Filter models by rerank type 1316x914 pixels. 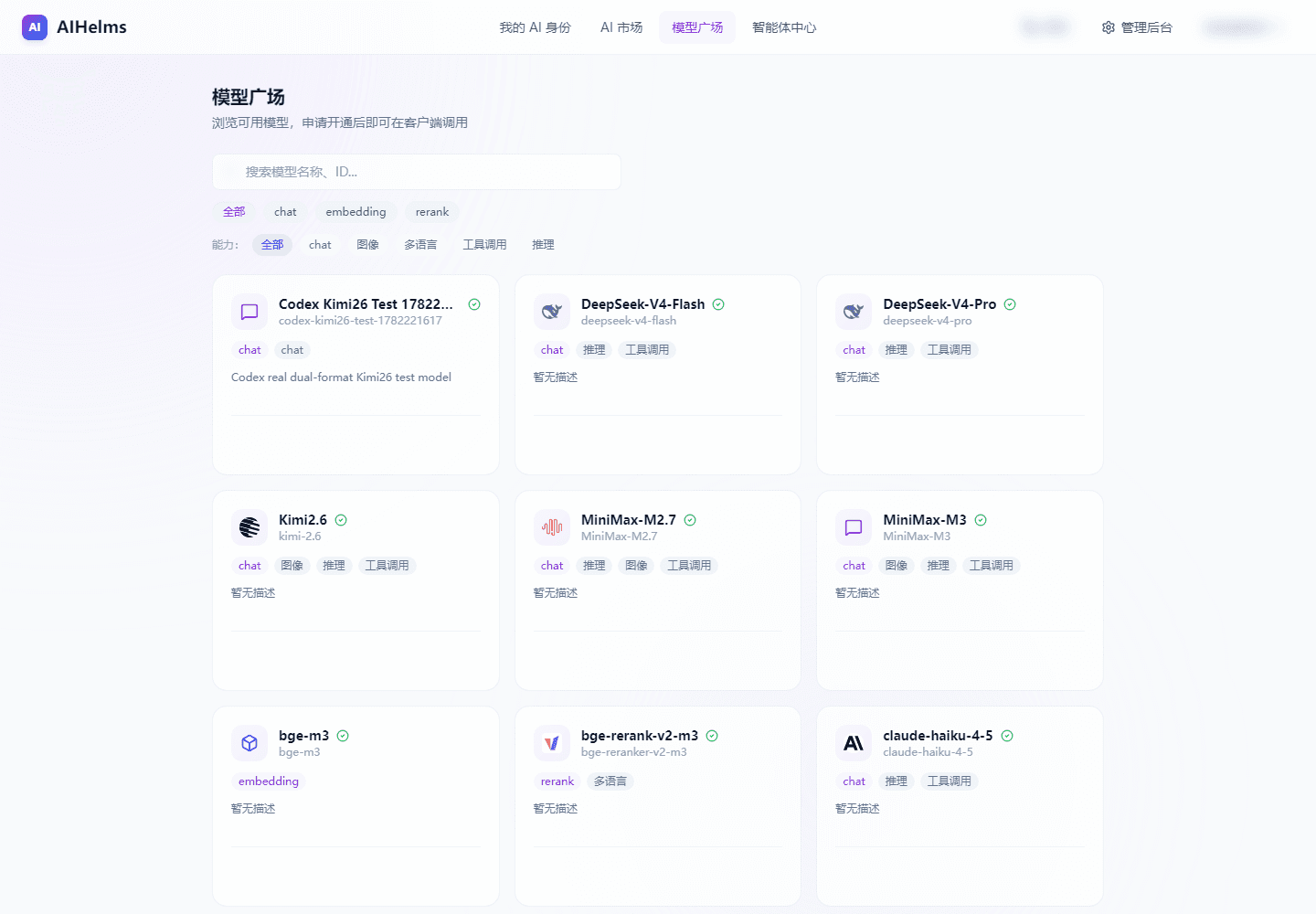pyautogui.click(x=432, y=212)
